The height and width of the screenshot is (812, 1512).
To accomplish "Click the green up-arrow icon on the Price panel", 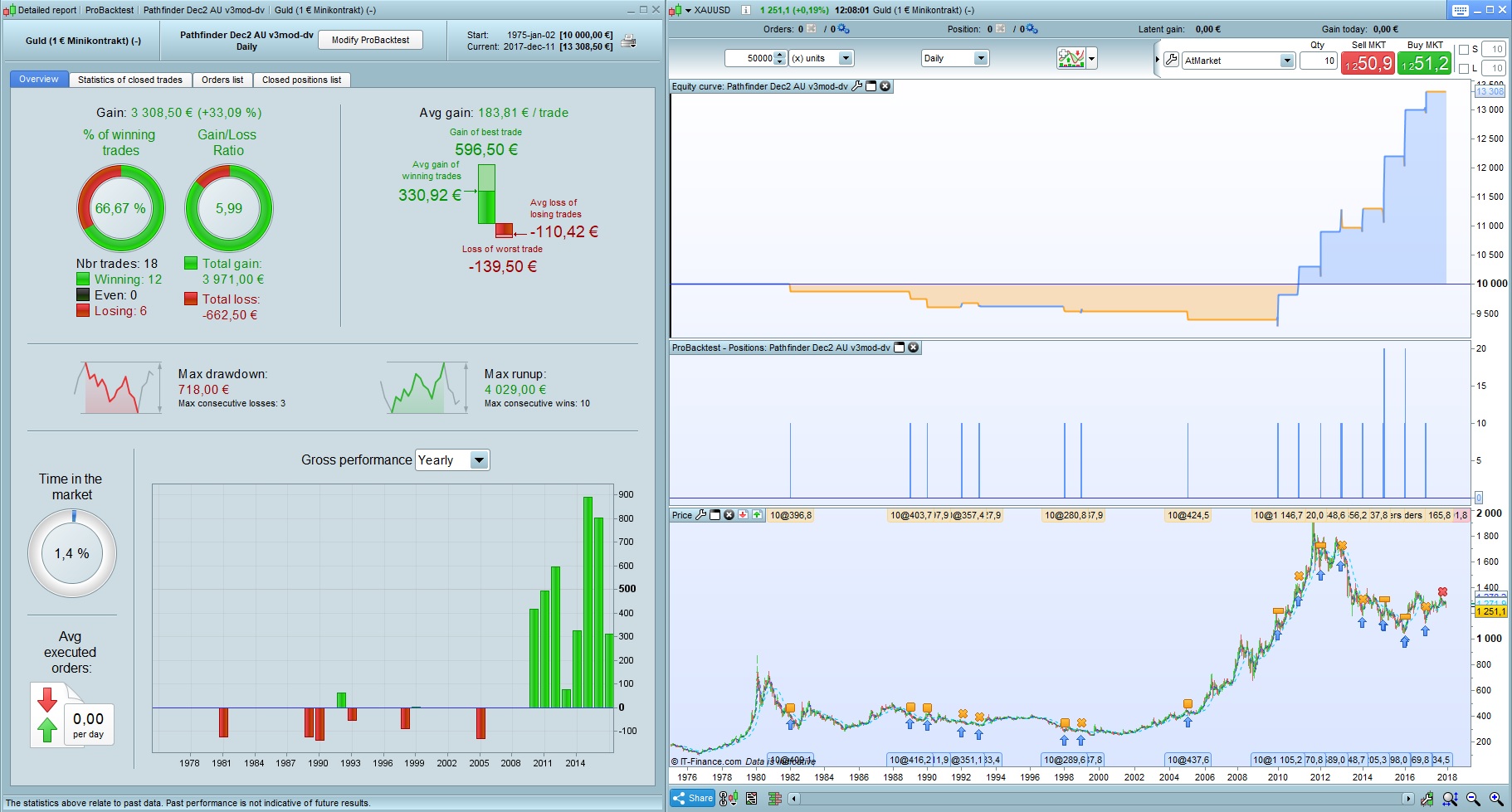I will point(757,515).
